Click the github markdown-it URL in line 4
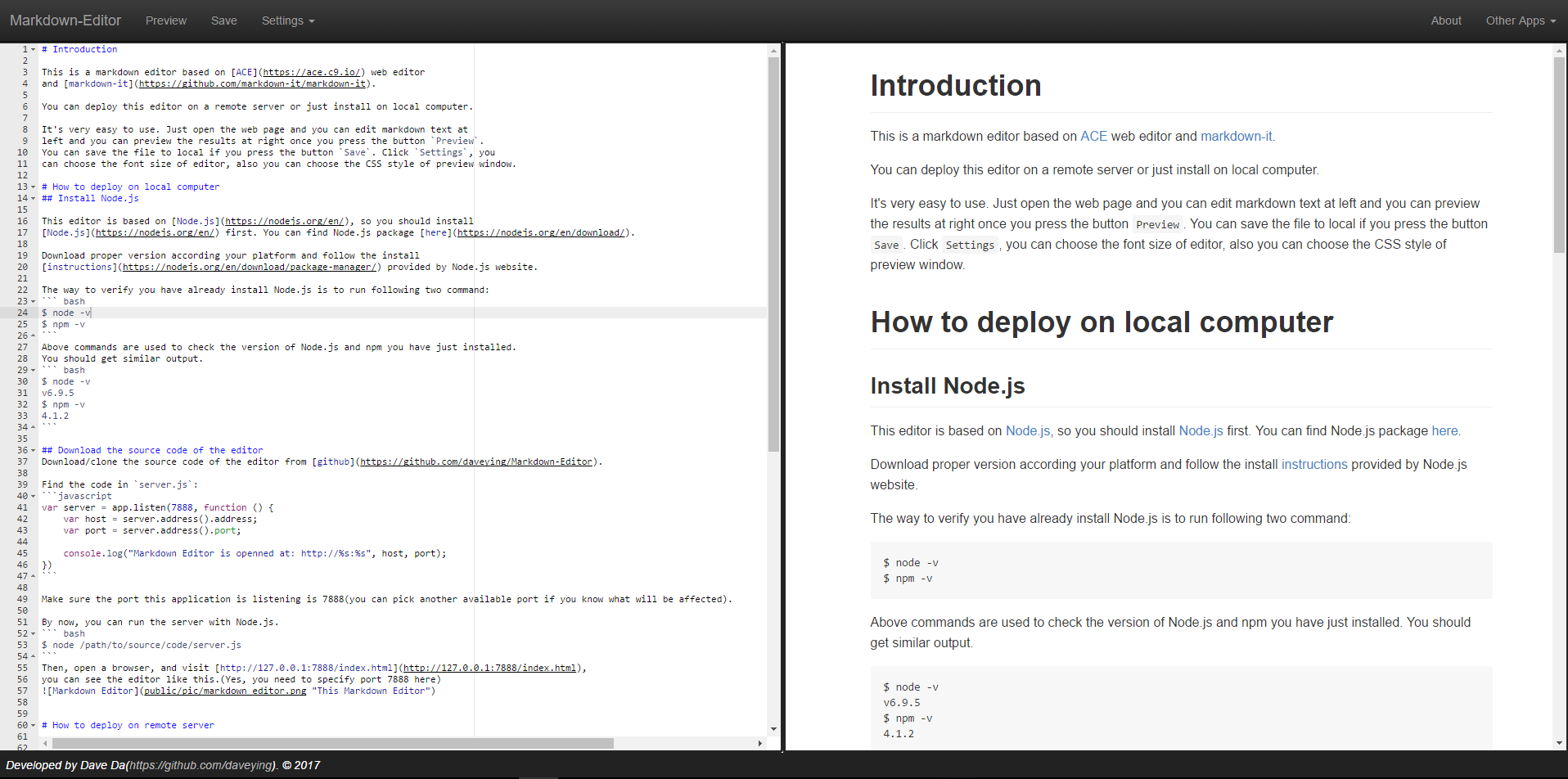The height and width of the screenshot is (779, 1568). (x=253, y=83)
